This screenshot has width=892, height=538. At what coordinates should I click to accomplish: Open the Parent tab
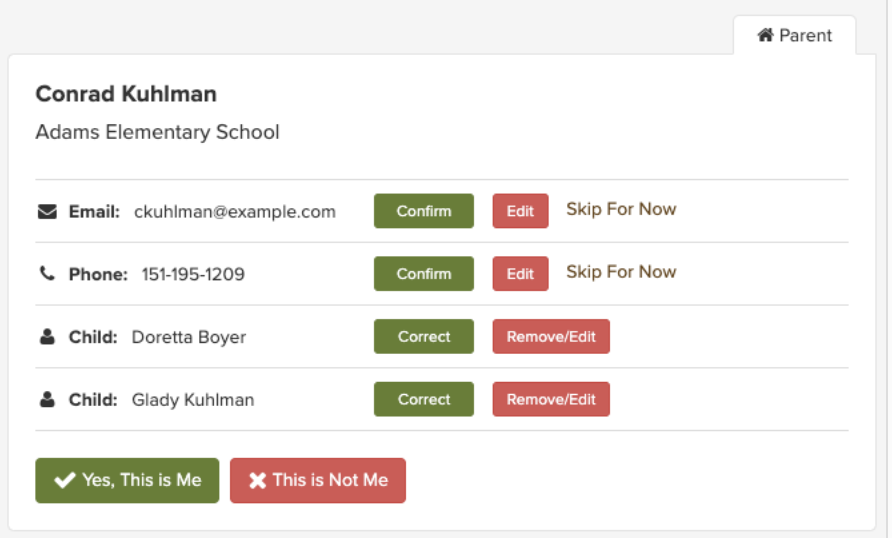(795, 35)
